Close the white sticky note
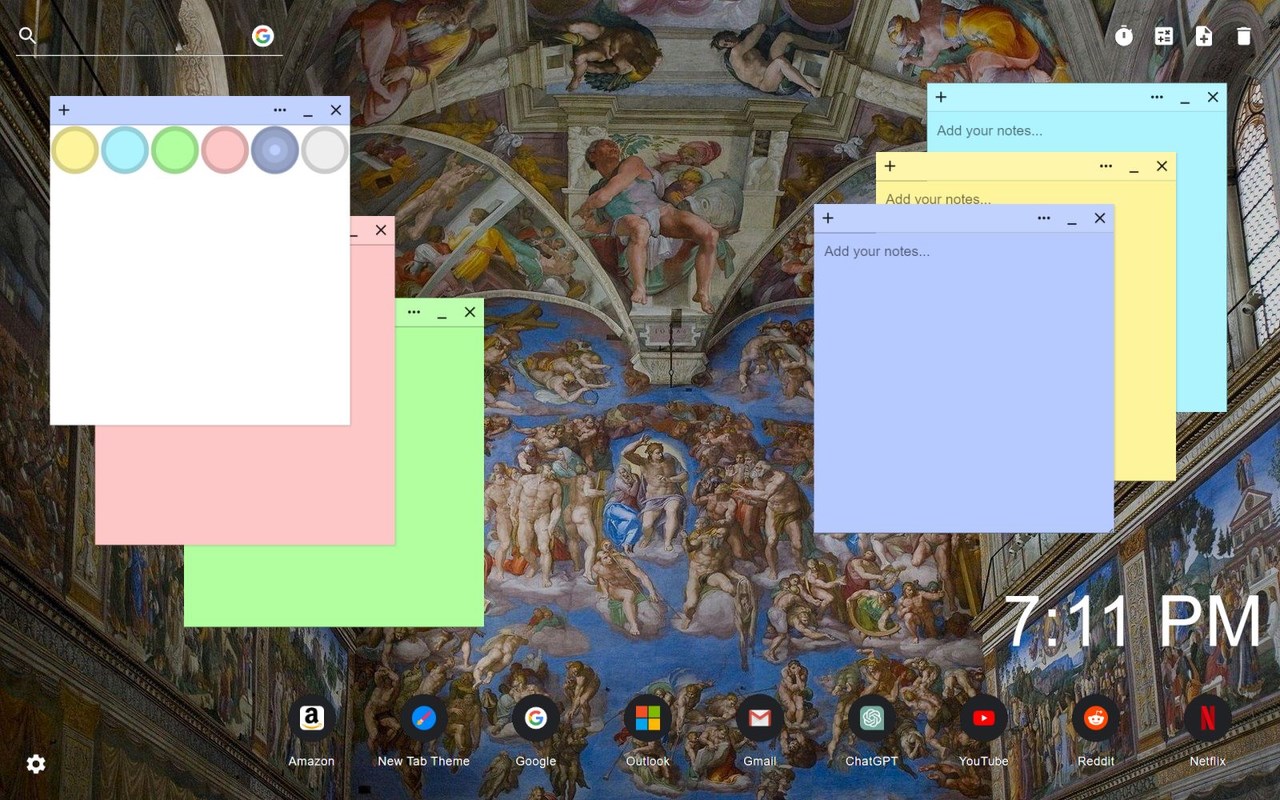The image size is (1280, 800). pyautogui.click(x=336, y=110)
